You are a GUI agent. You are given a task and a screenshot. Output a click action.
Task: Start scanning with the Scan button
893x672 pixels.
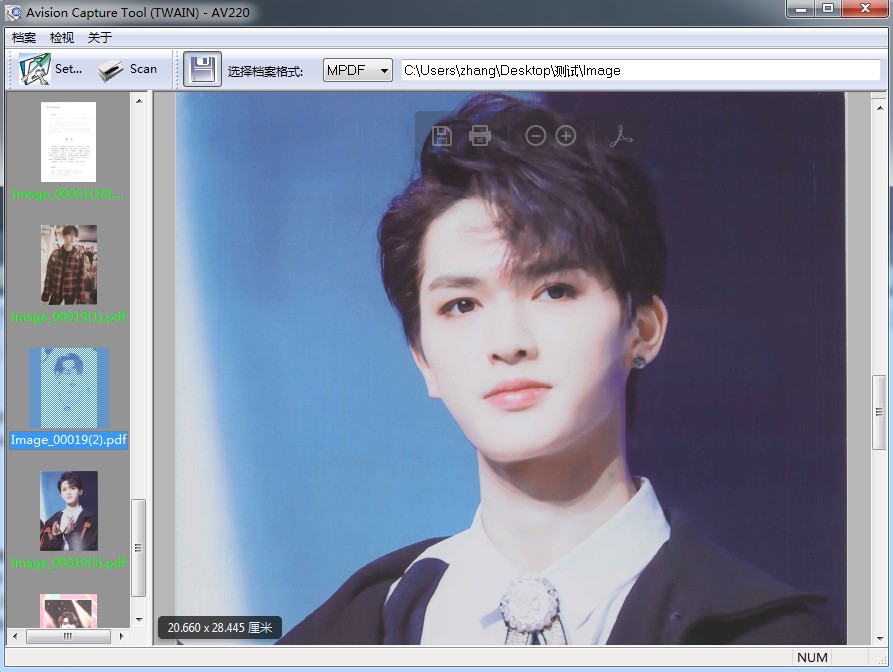(127, 69)
